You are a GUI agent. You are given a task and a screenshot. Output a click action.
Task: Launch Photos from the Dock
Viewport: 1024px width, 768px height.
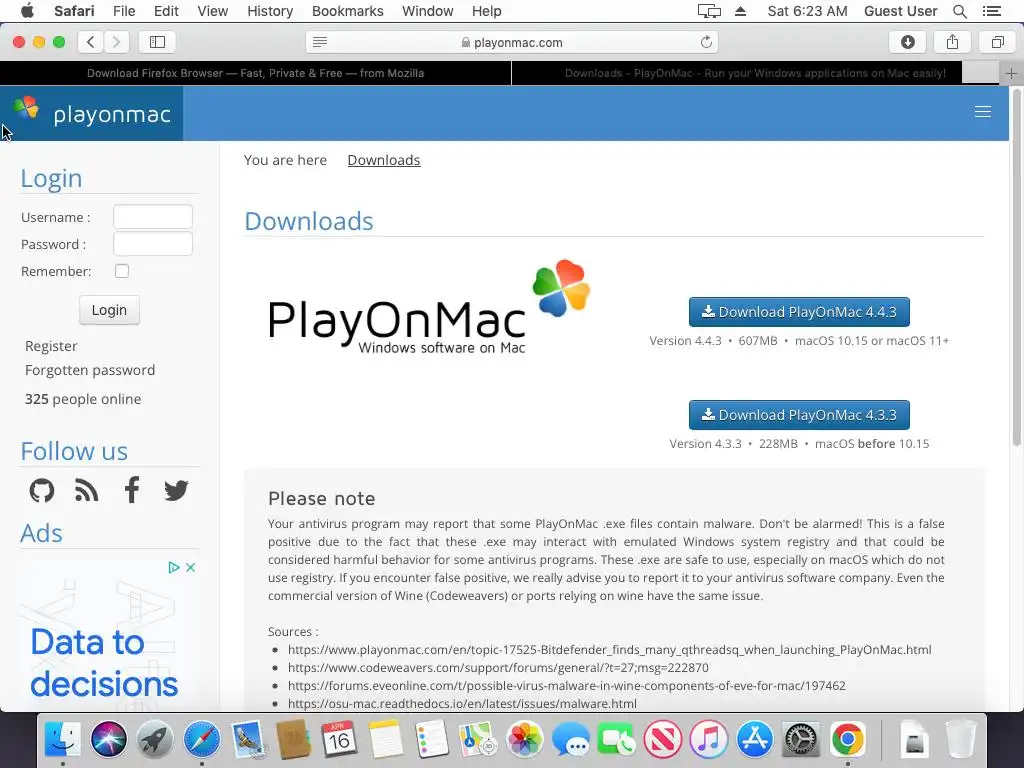pyautogui.click(x=524, y=739)
